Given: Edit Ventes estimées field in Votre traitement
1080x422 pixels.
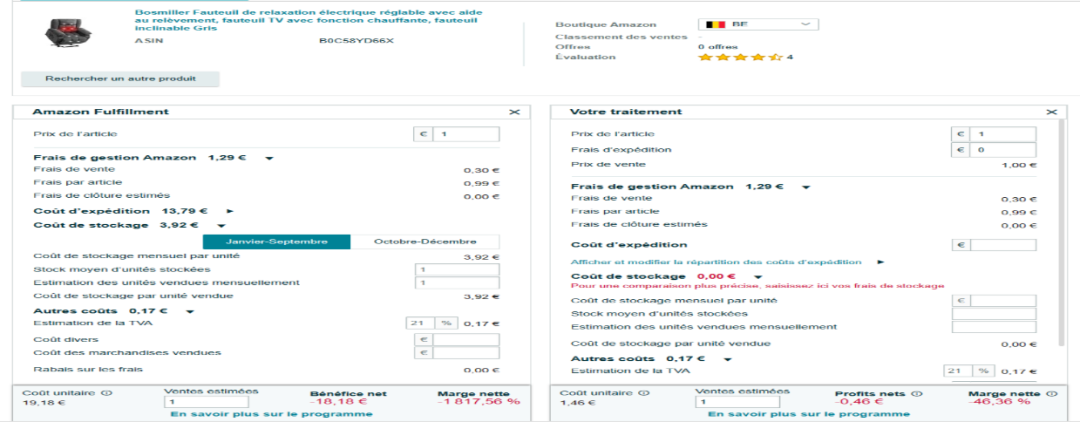Looking at the screenshot, I should click(738, 401).
